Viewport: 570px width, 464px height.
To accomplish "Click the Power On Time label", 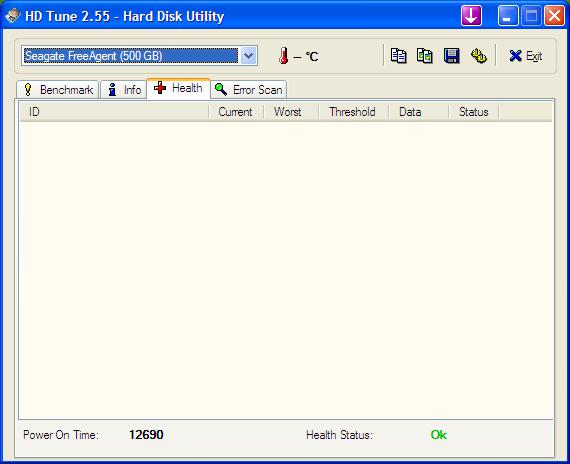I will 61,435.
